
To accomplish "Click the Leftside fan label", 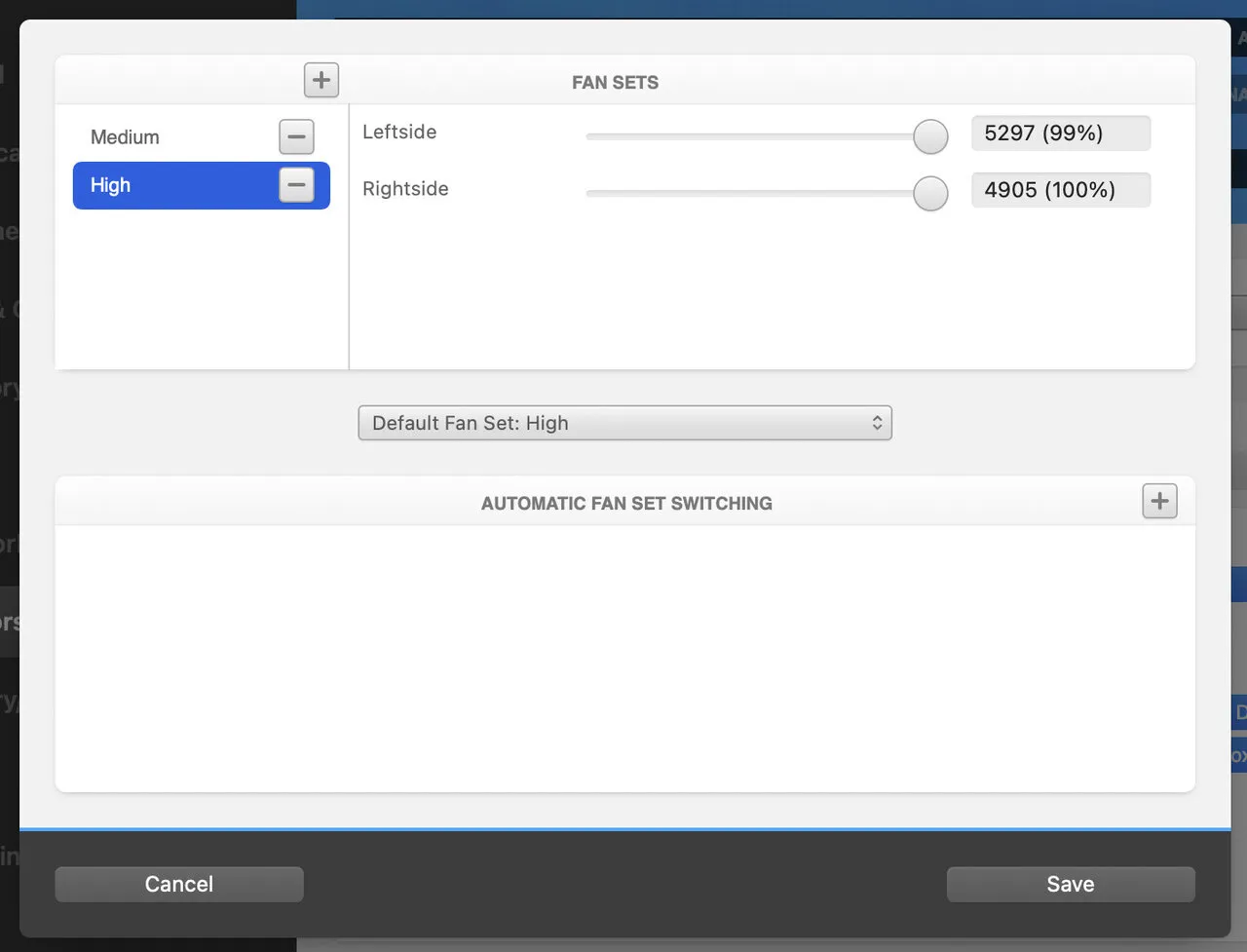I will point(399,133).
